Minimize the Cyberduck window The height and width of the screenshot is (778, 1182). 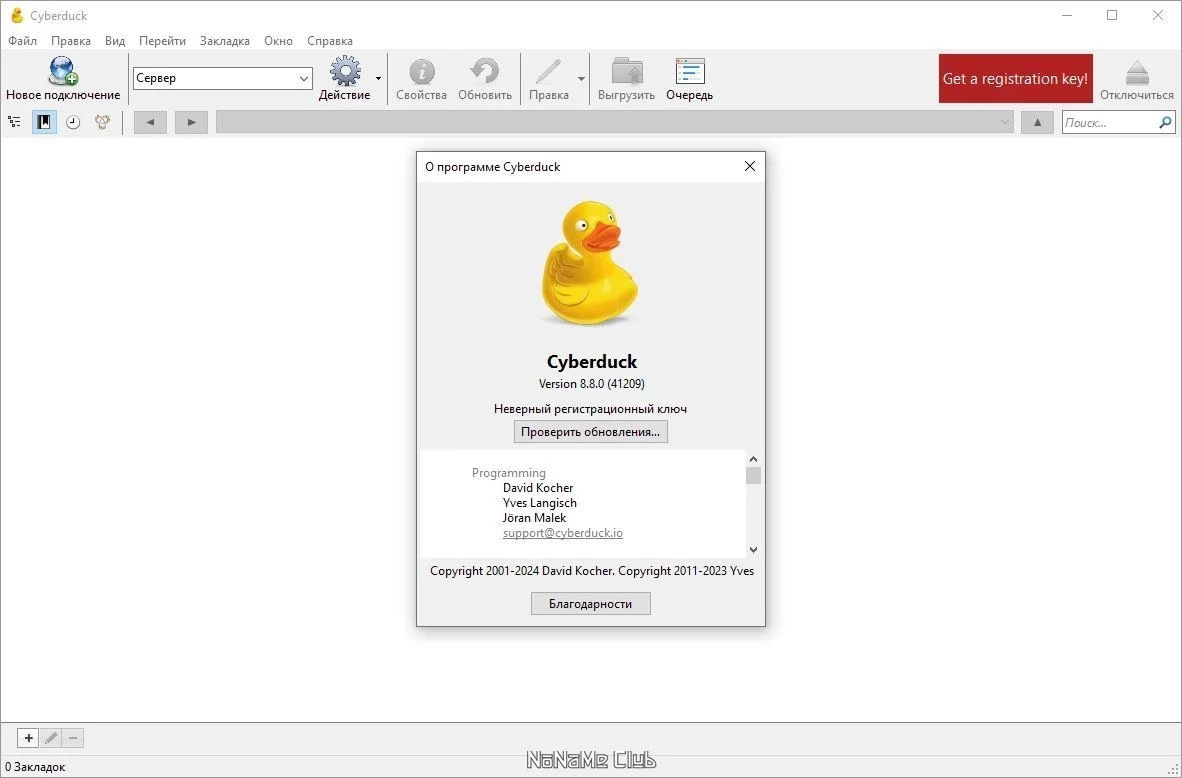point(1067,15)
